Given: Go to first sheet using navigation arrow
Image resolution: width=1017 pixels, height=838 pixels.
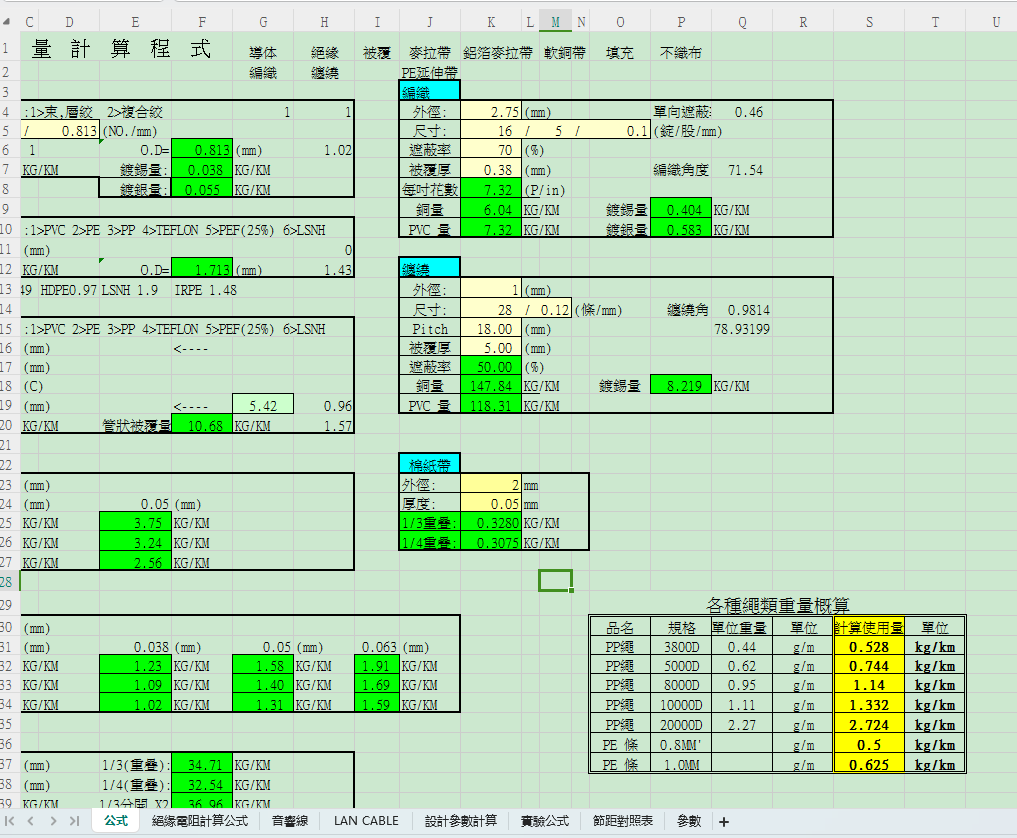Looking at the screenshot, I should pos(12,821).
